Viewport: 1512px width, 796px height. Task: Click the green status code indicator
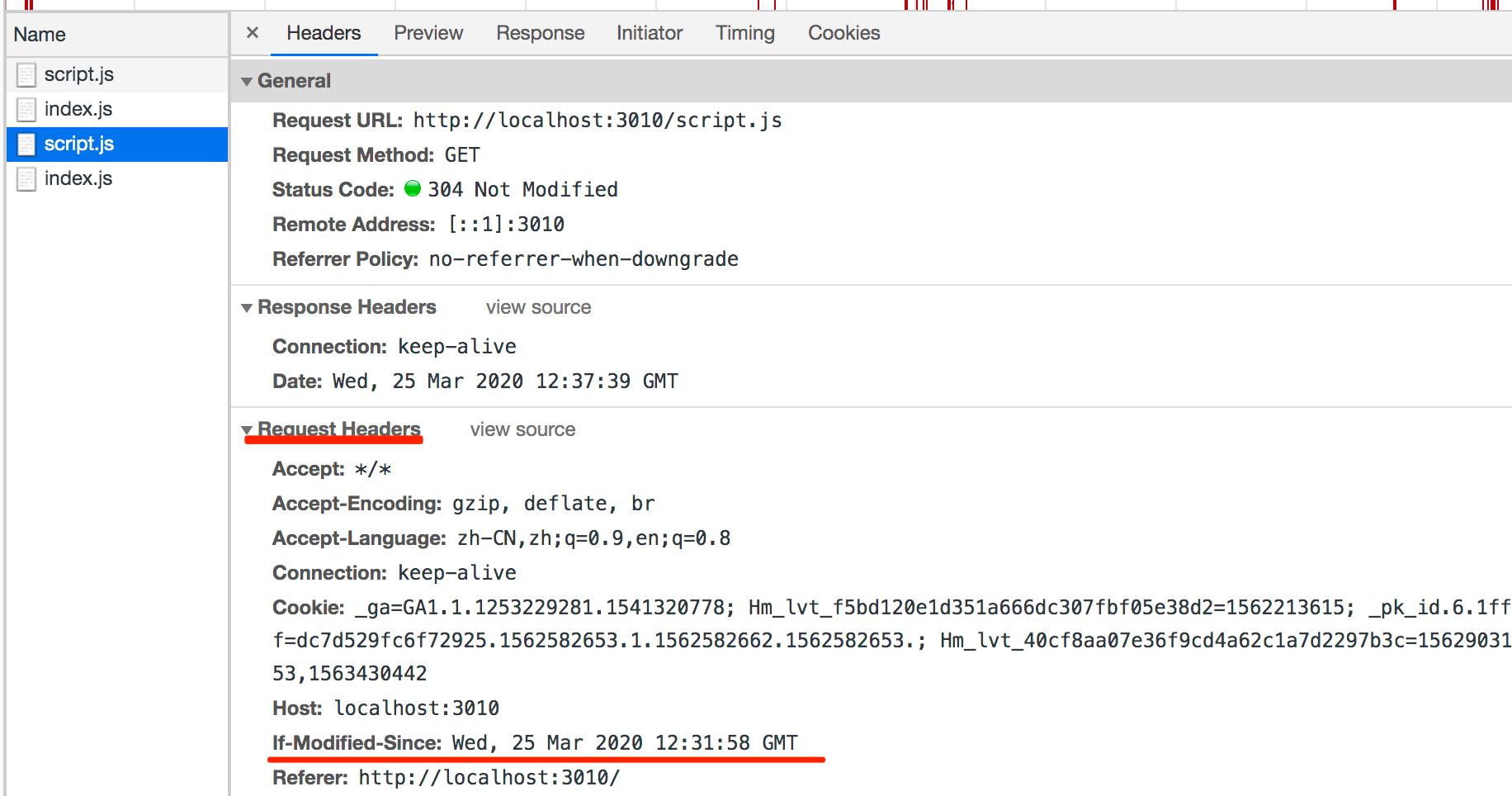(413, 188)
